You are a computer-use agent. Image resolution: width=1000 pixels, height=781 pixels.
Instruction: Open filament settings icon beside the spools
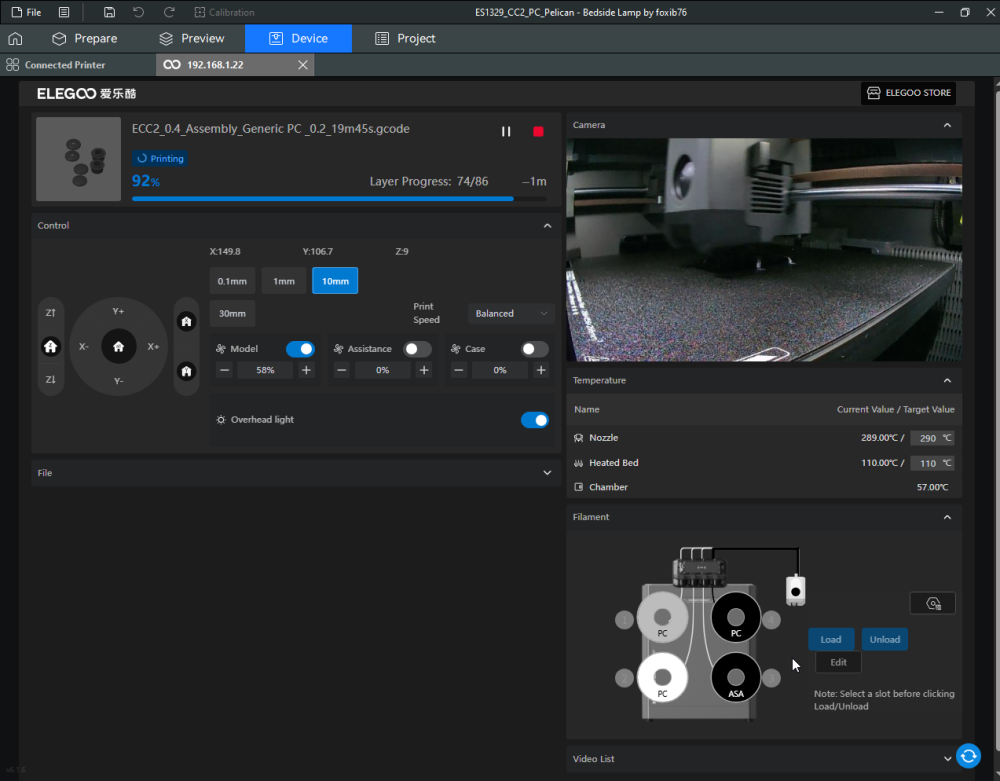(x=932, y=603)
